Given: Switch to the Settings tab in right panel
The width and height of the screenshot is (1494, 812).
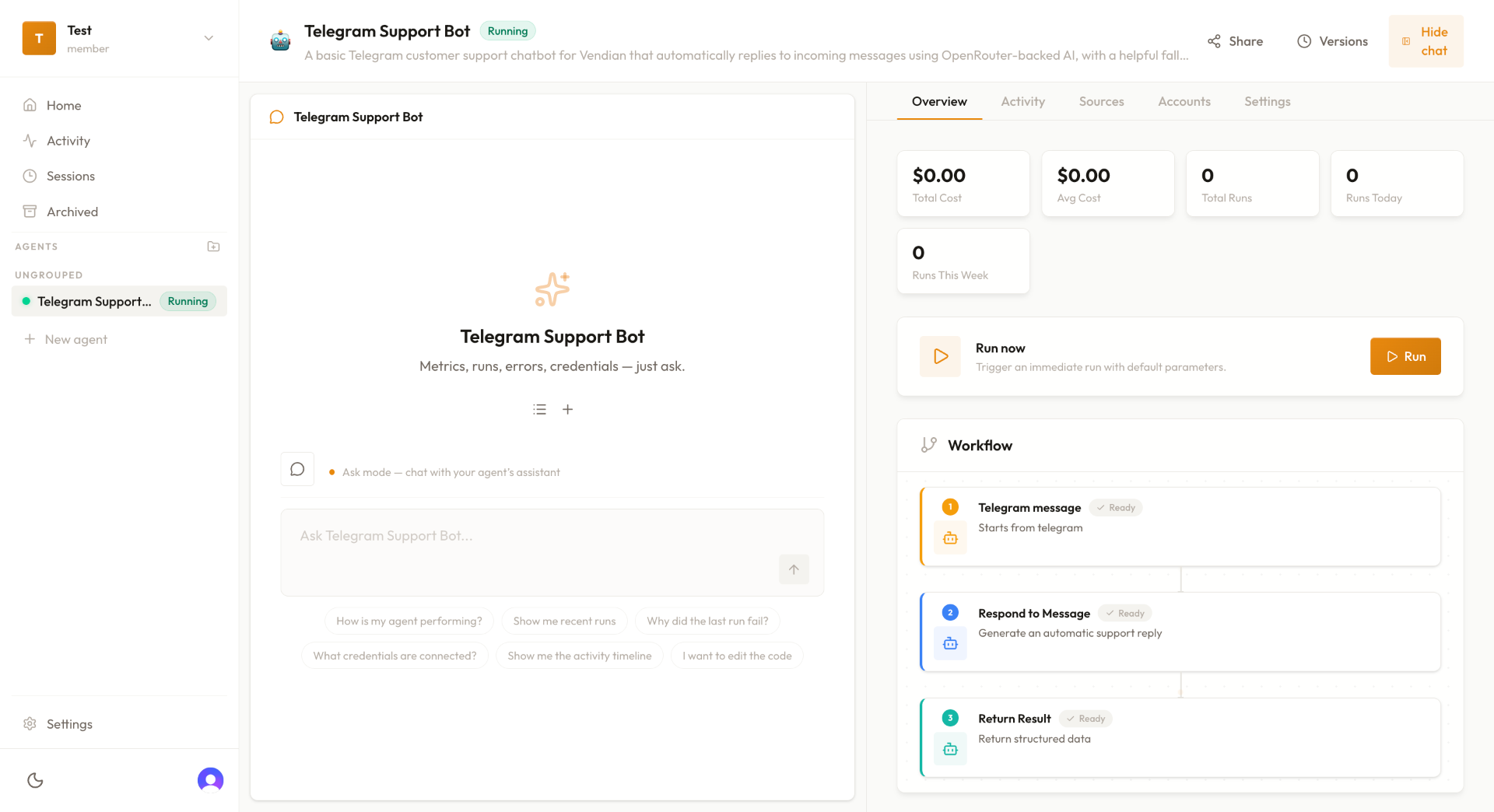Looking at the screenshot, I should pyautogui.click(x=1267, y=102).
